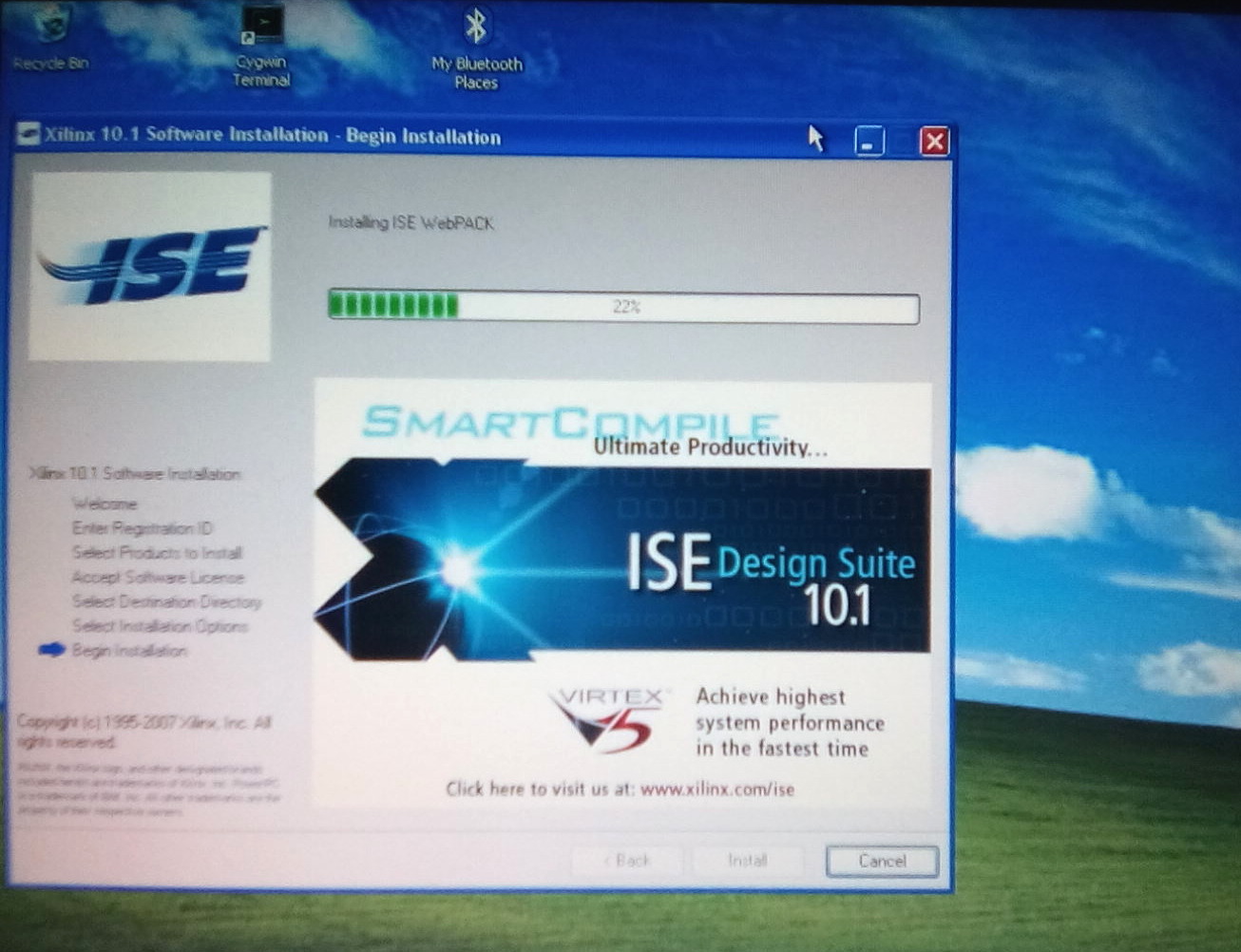Select the Select Installation Options step
Viewport: 1241px width, 952px height.
160,626
